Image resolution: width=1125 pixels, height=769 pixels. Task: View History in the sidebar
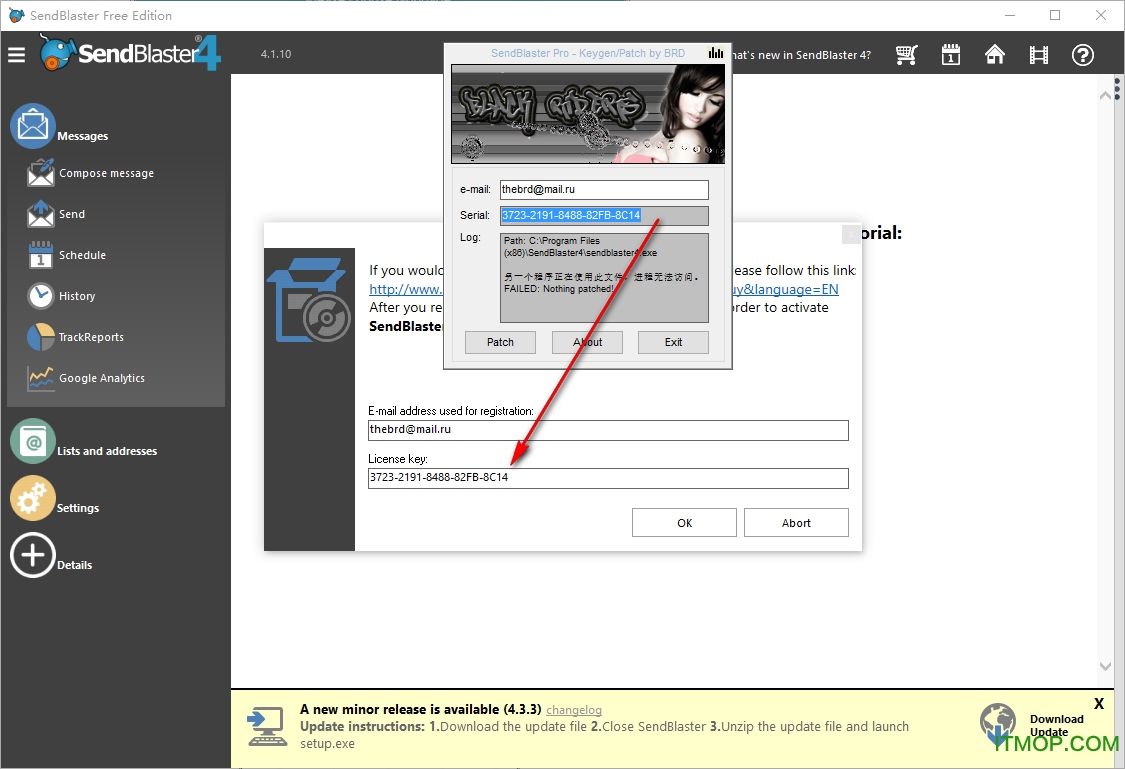click(x=77, y=296)
